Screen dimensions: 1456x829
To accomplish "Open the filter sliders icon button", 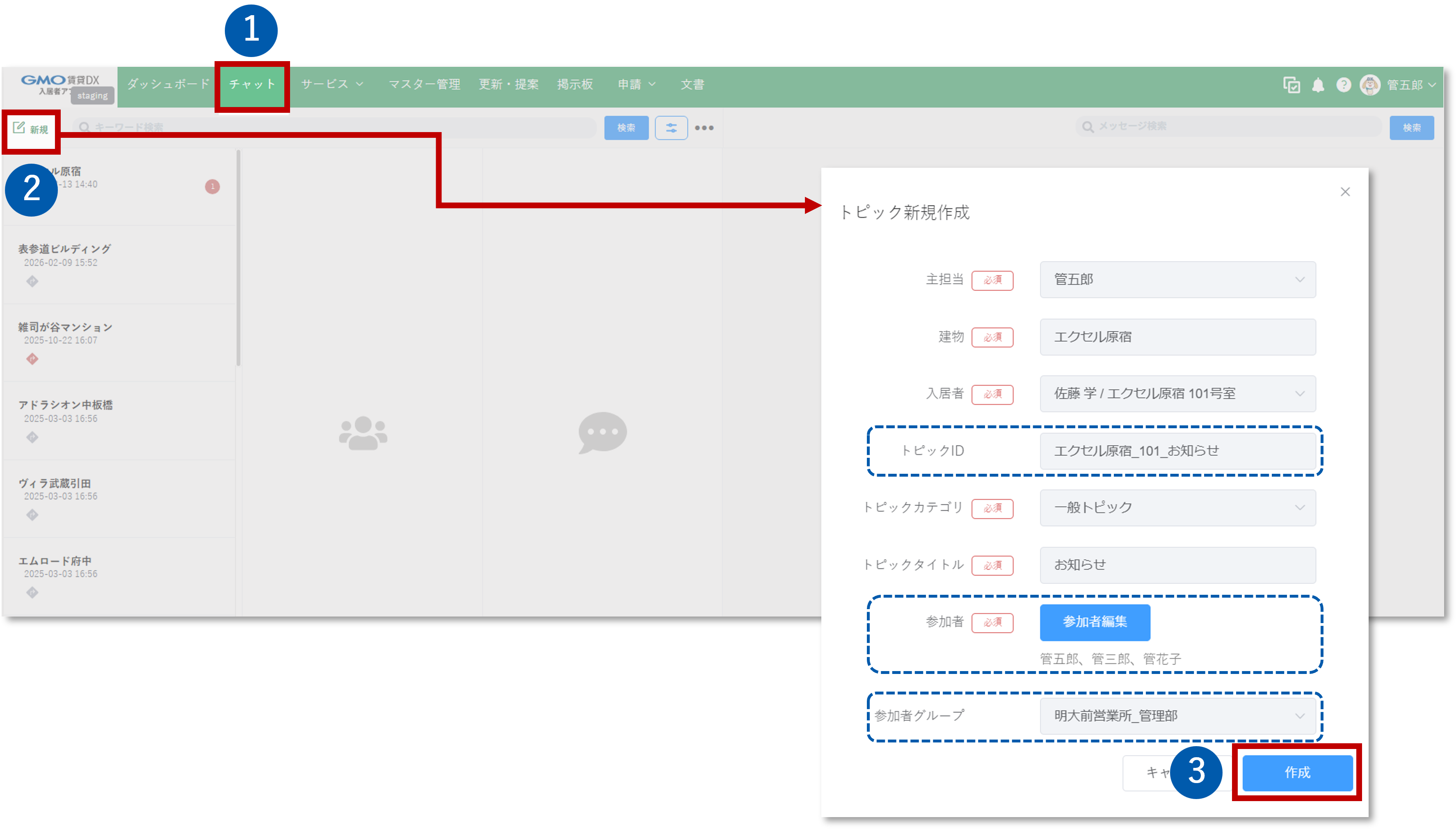I will click(x=671, y=128).
